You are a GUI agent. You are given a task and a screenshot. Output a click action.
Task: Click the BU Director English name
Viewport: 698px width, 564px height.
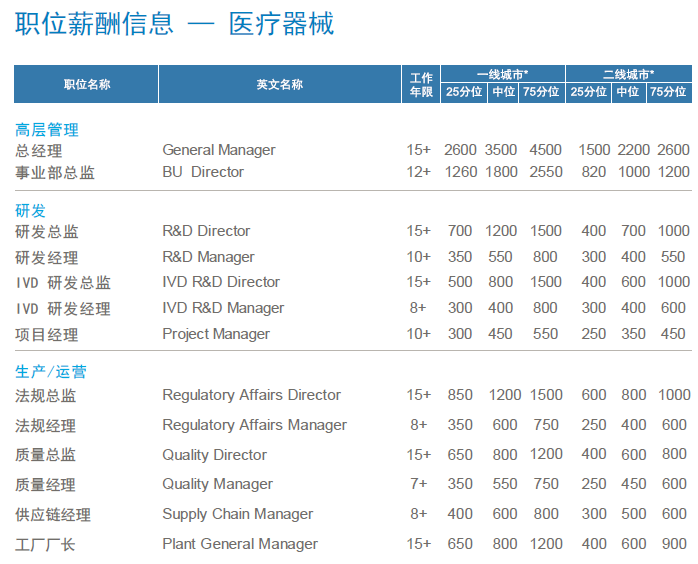(x=203, y=172)
